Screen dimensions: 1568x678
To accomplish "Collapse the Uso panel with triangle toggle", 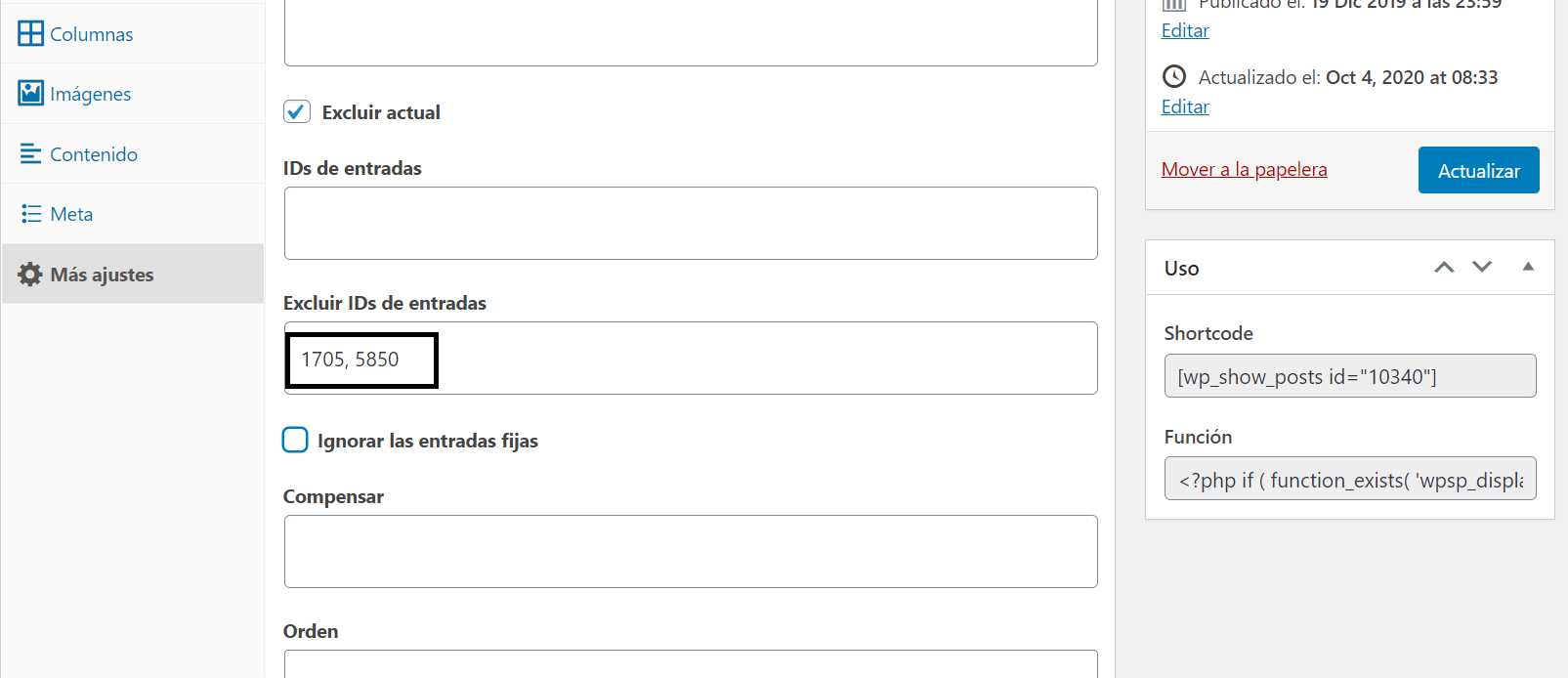I will pos(1528,267).
